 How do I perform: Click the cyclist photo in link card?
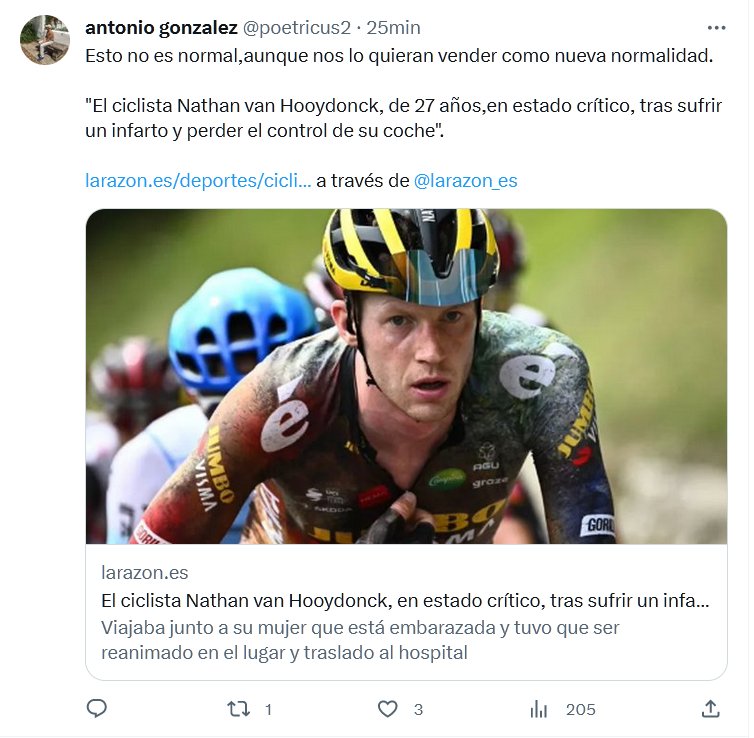pyautogui.click(x=406, y=376)
